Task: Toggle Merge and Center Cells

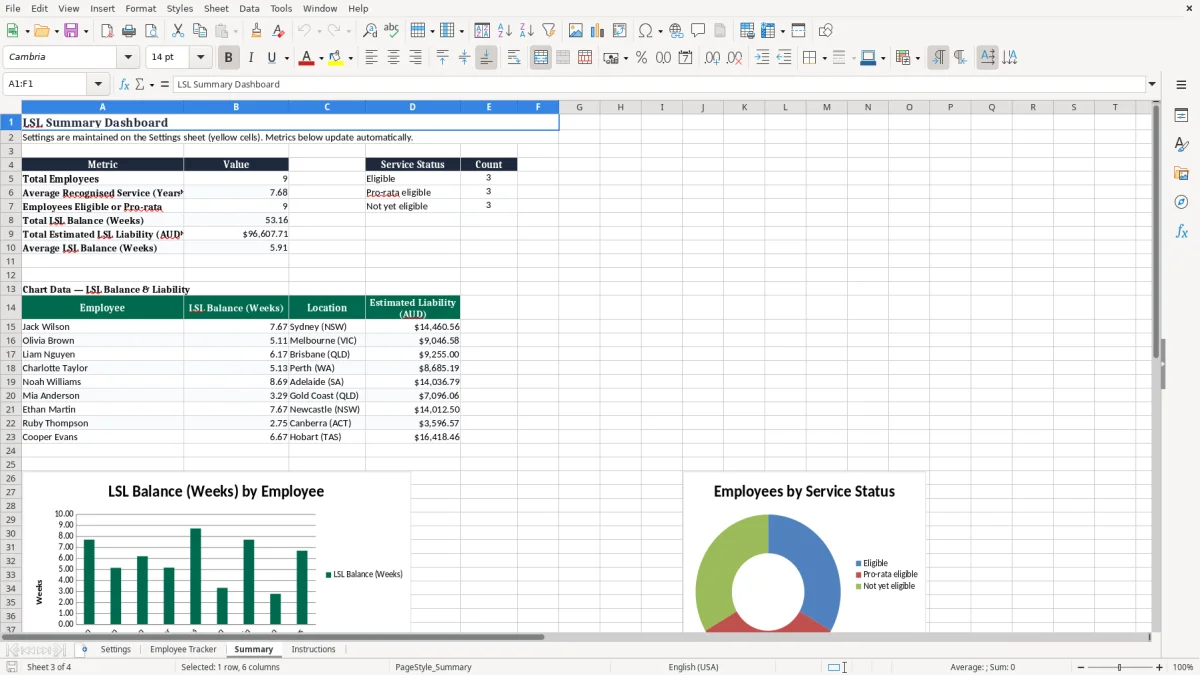Action: point(541,58)
